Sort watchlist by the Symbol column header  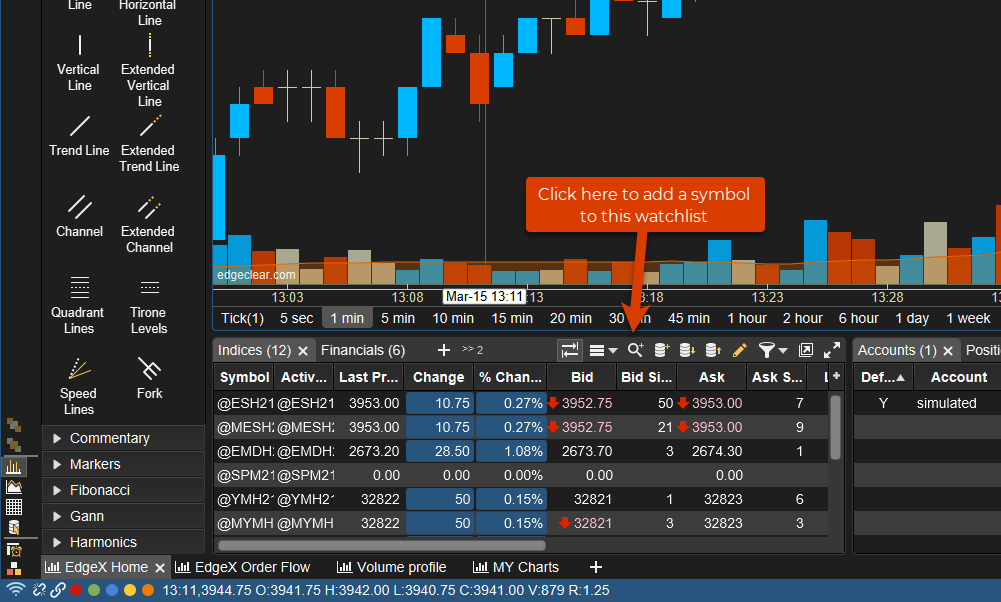(x=245, y=377)
